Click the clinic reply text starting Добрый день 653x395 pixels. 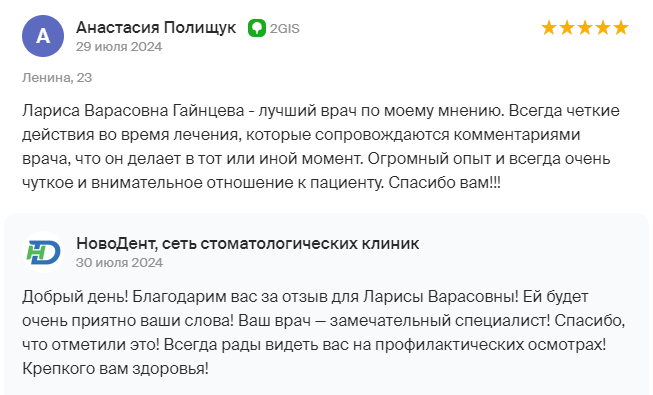tap(324, 333)
